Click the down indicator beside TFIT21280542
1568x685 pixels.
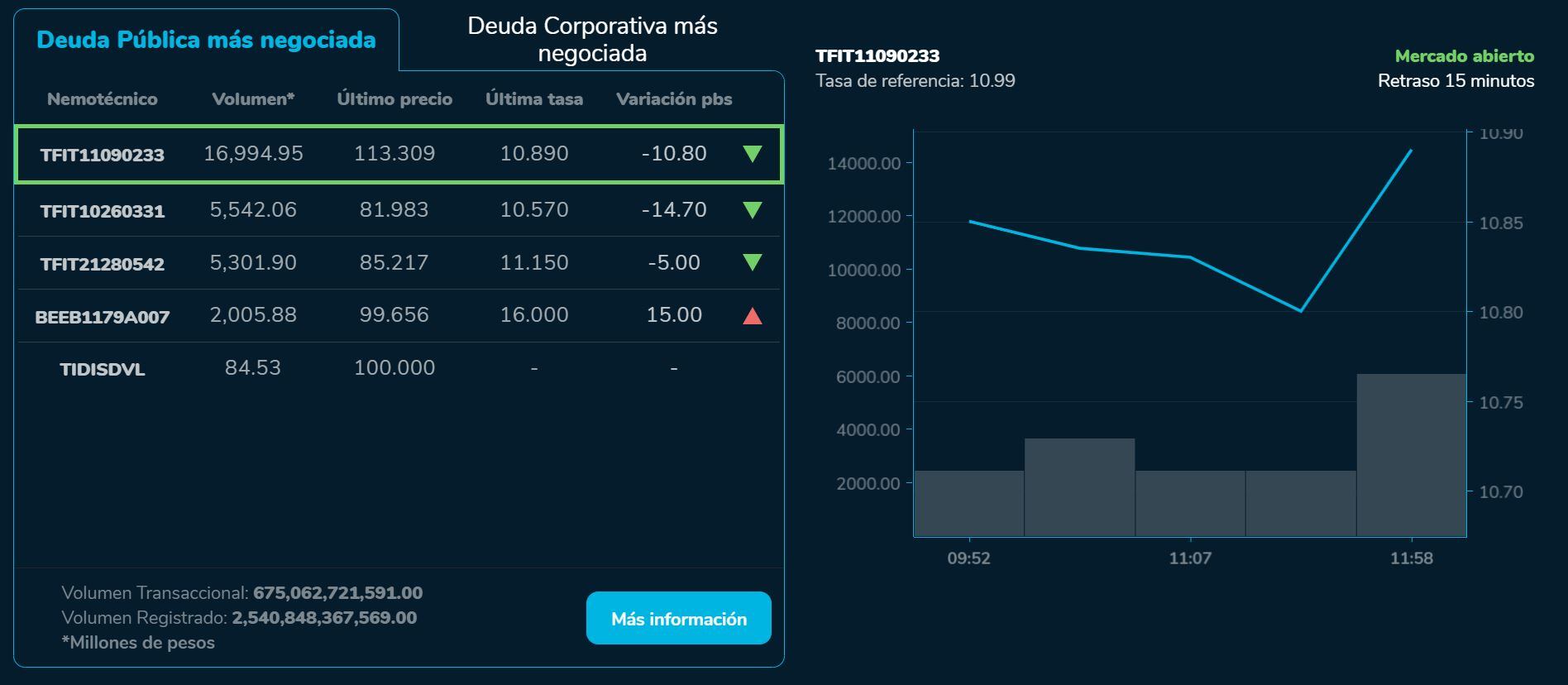click(x=751, y=263)
